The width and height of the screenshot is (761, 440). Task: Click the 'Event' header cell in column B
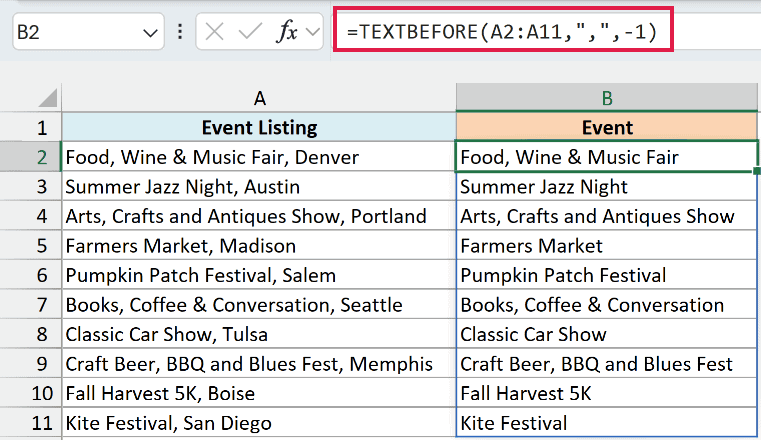point(607,128)
